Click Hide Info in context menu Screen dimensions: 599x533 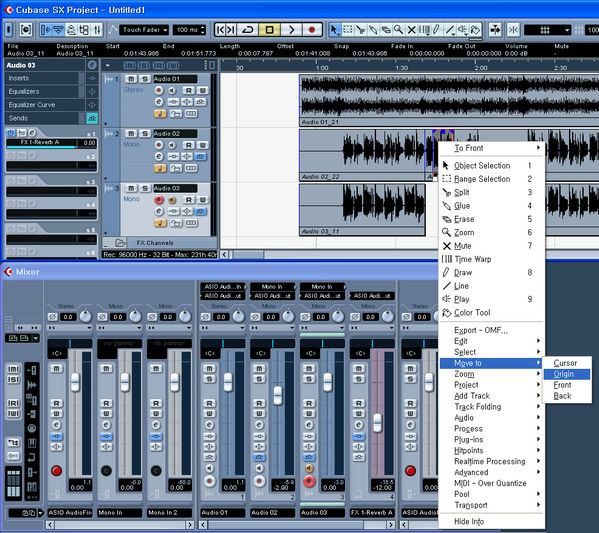point(492,521)
